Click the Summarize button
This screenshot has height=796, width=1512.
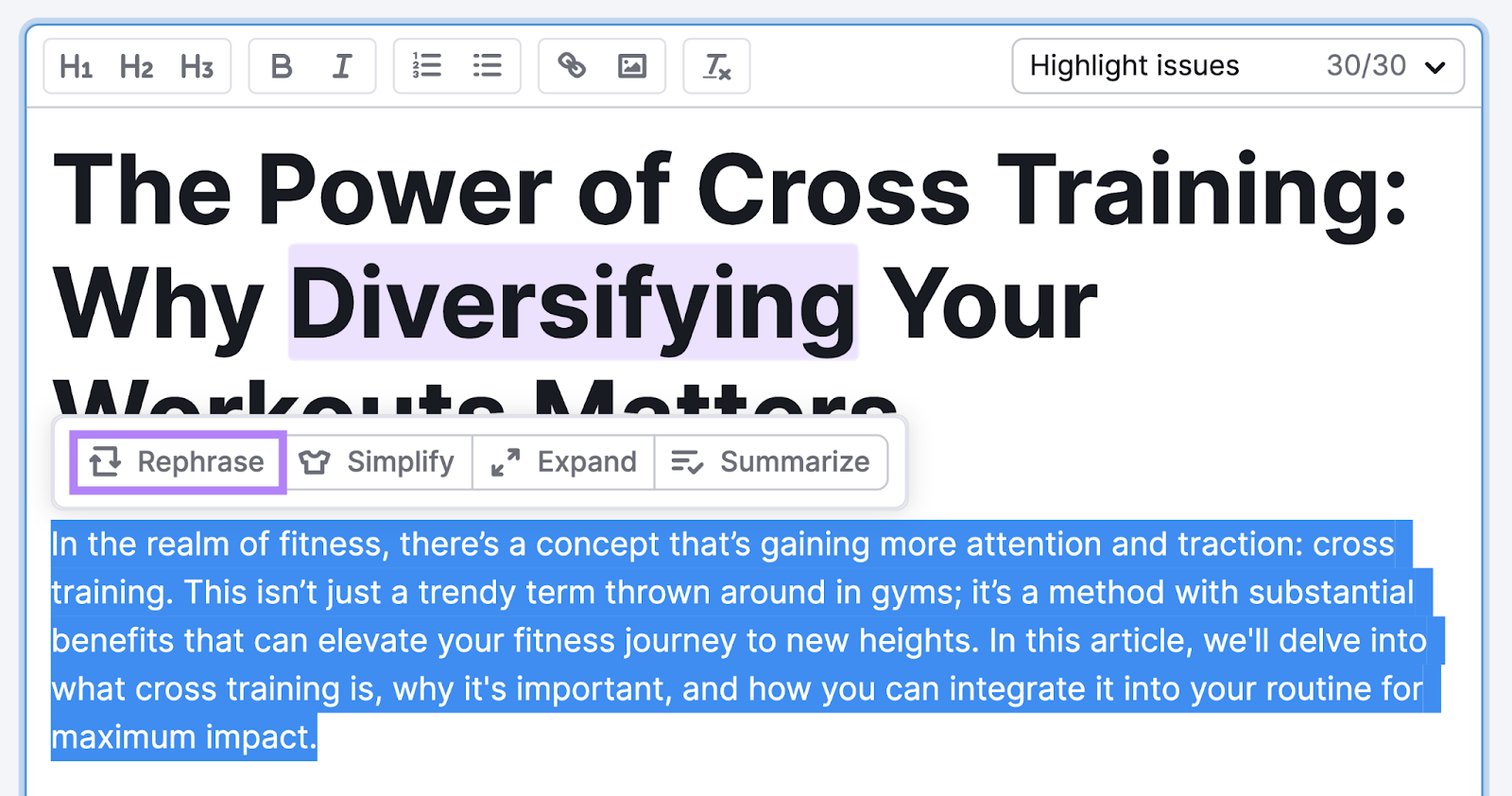[771, 462]
